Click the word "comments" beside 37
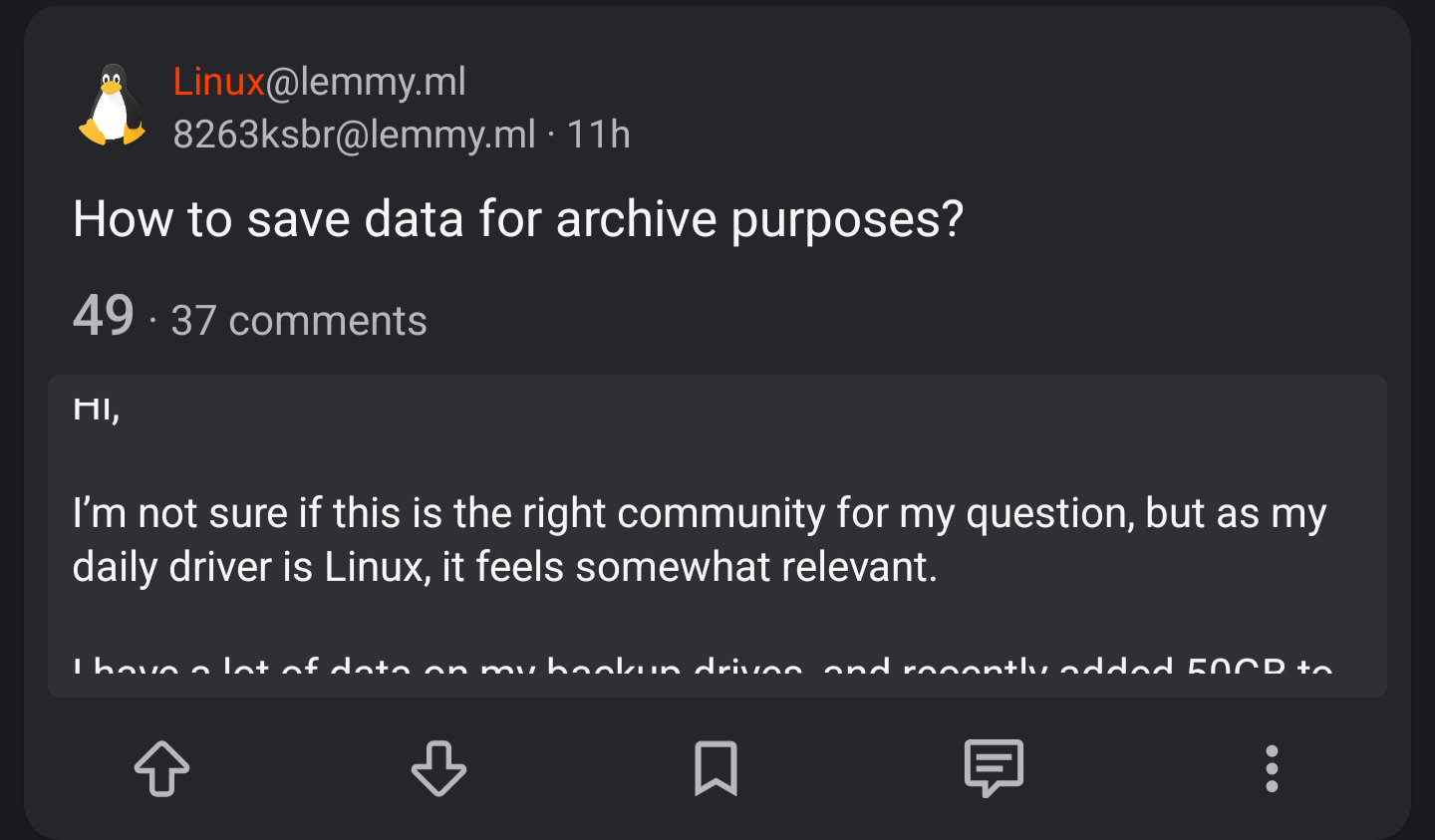This screenshot has height=840, width=1435. coord(327,321)
